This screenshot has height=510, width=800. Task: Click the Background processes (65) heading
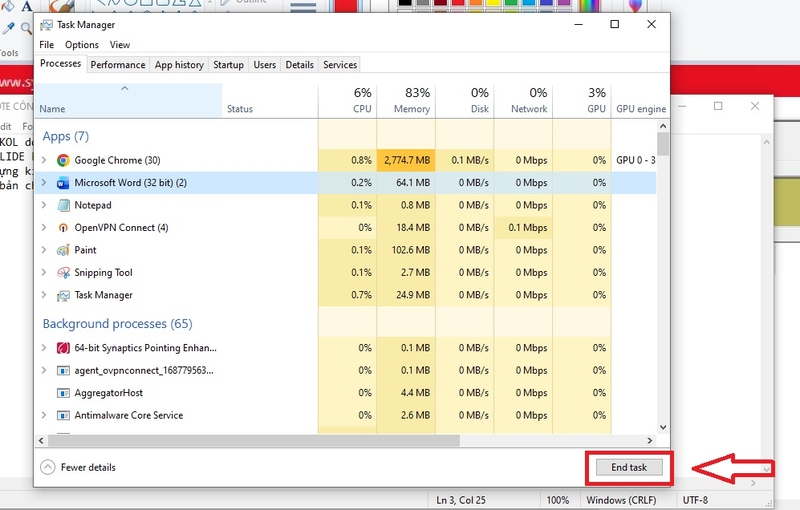[117, 324]
